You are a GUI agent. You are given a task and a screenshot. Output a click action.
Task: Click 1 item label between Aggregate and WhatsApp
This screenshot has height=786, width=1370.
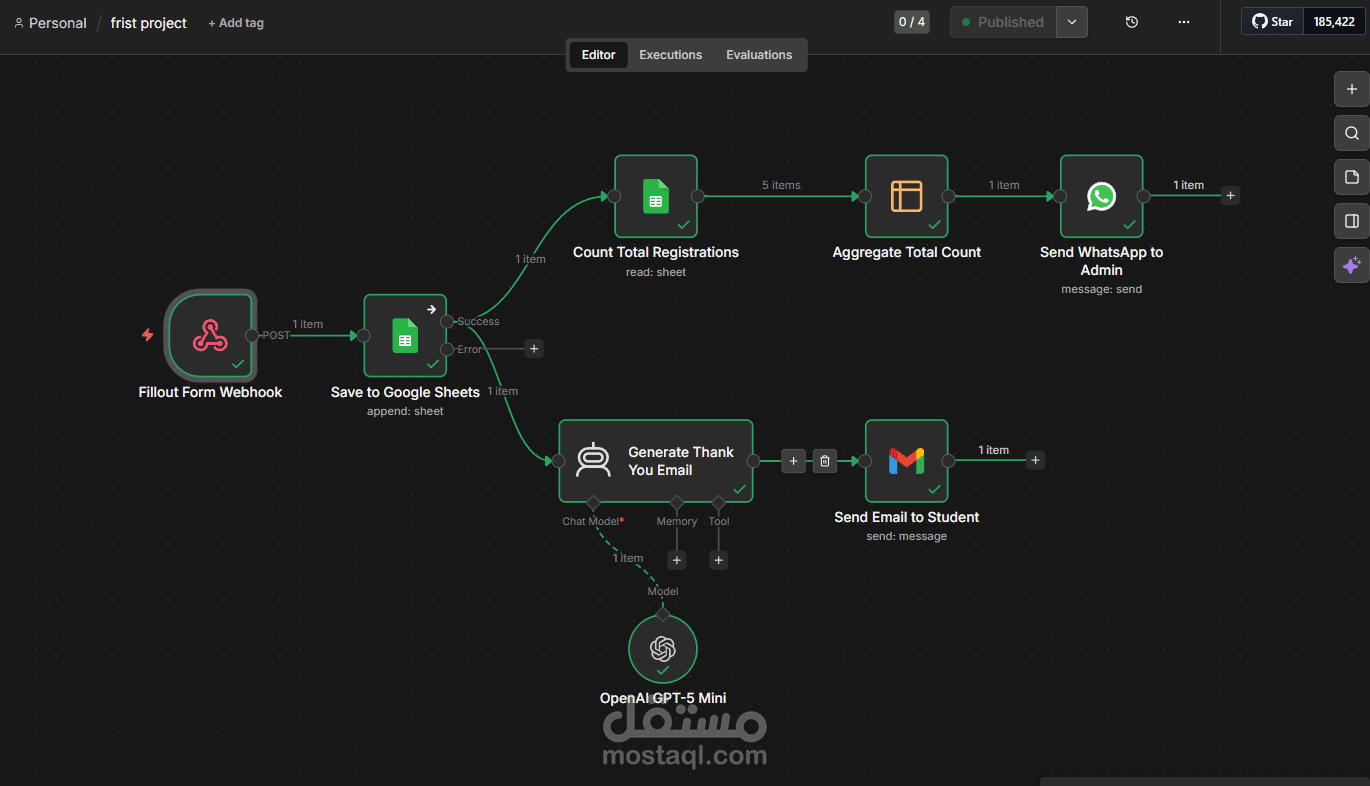pos(1004,185)
